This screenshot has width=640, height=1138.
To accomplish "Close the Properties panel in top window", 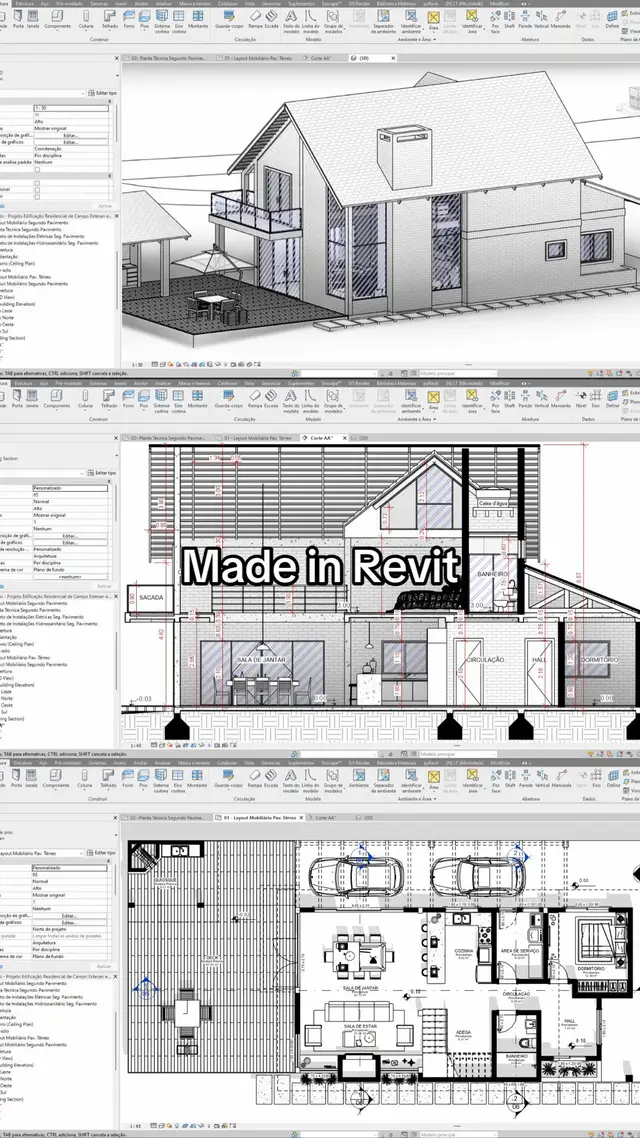I will click(116, 58).
